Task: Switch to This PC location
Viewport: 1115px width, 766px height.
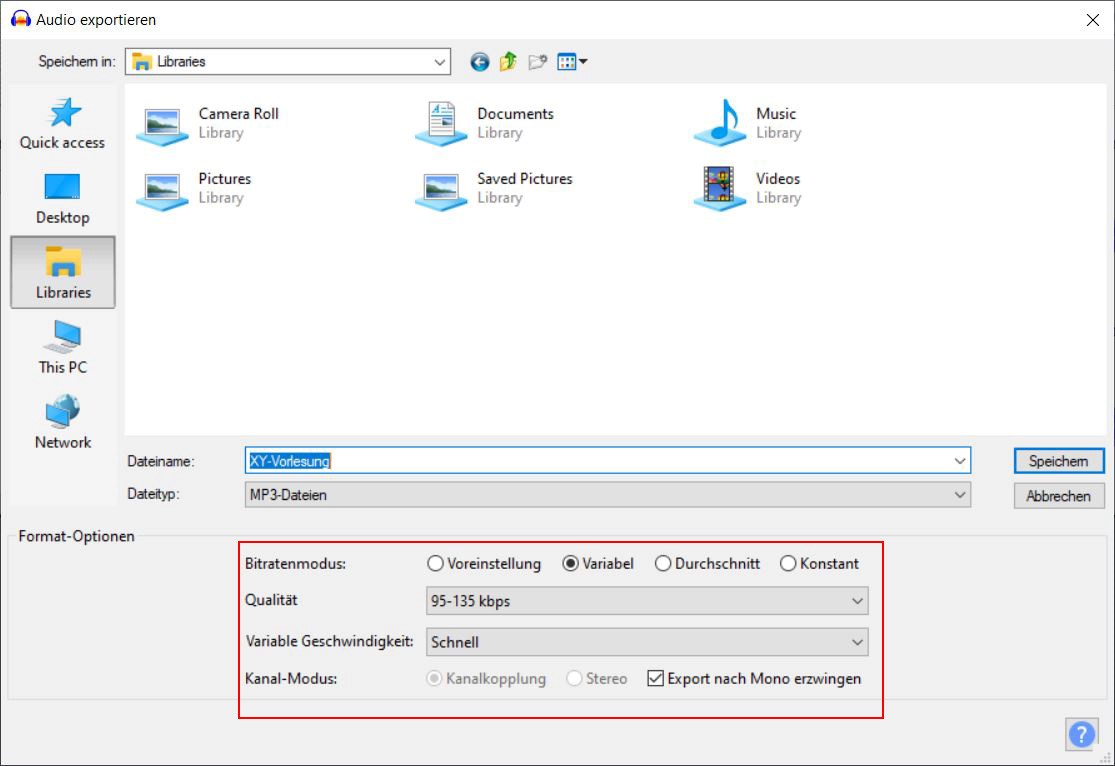Action: (62, 347)
